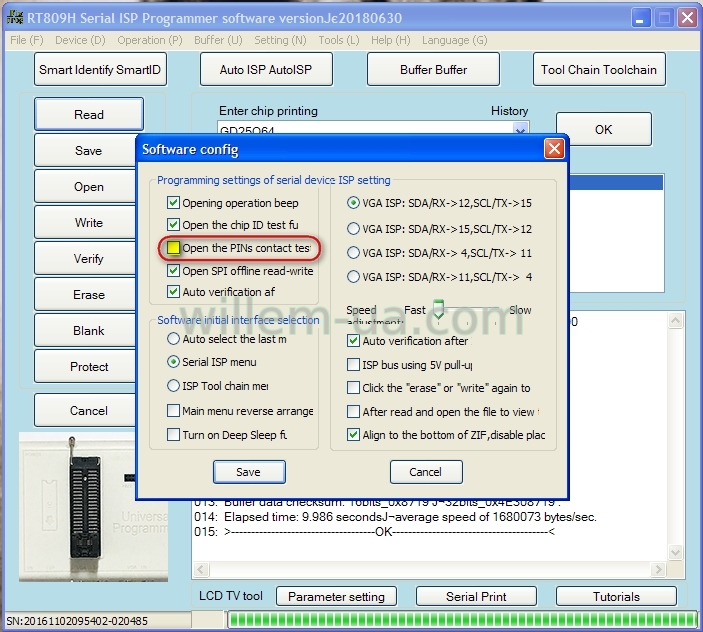703x632 pixels.
Task: Enable Turn on Deep Sleep checkbox
Action: [173, 434]
